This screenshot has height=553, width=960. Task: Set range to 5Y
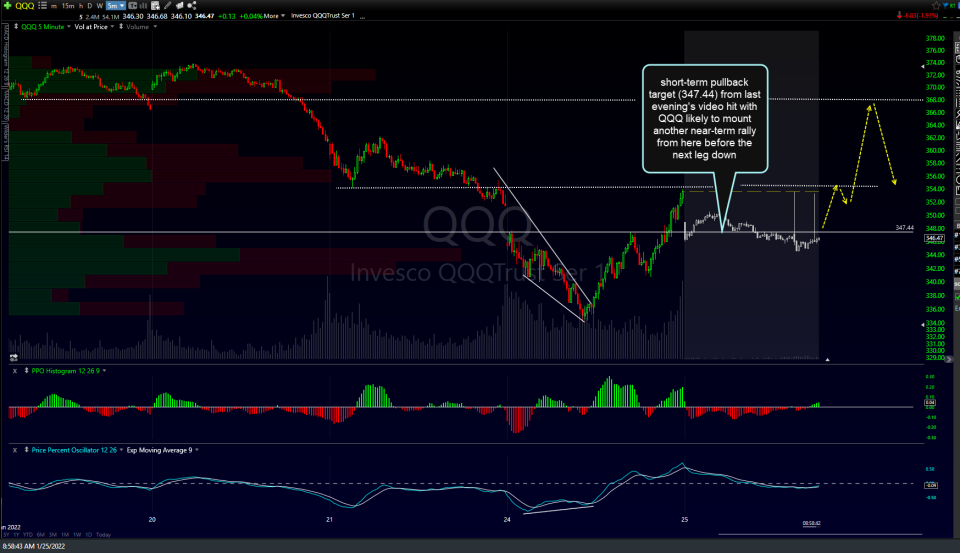6,535
